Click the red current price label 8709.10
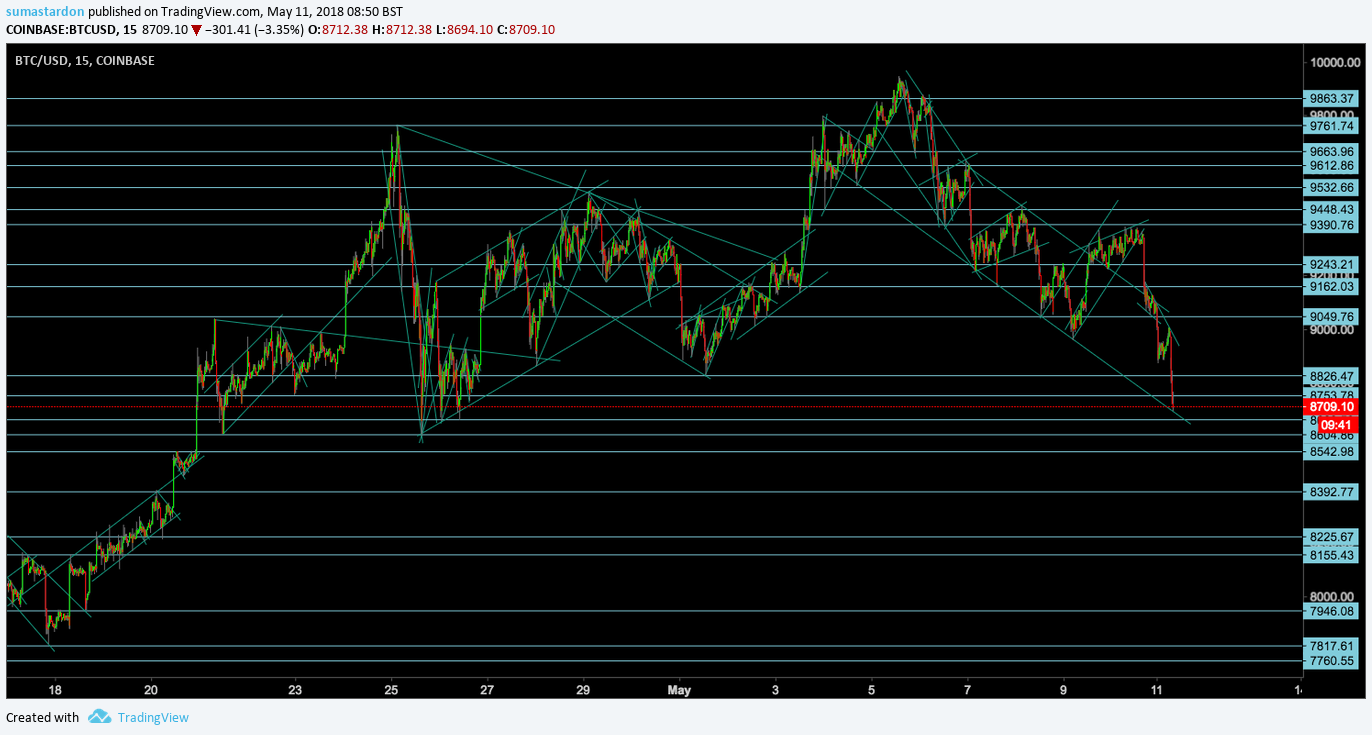 coord(1332,407)
